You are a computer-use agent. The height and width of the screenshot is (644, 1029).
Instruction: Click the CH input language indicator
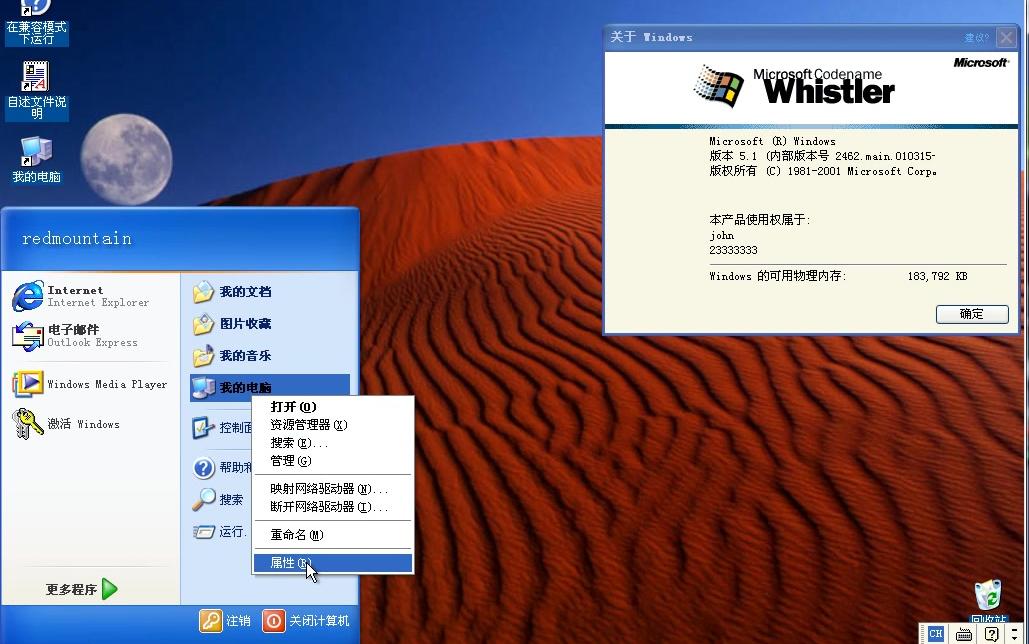(x=935, y=634)
